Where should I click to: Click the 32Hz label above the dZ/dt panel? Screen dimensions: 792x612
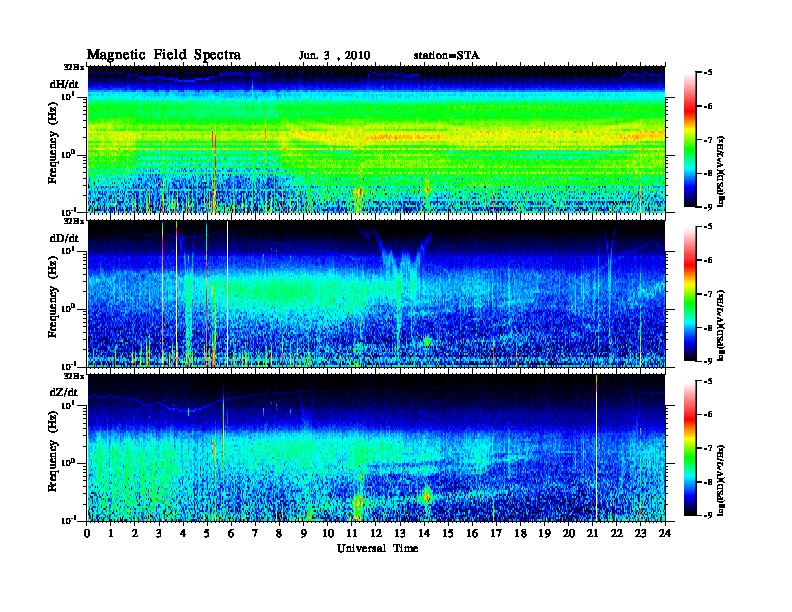pos(74,376)
